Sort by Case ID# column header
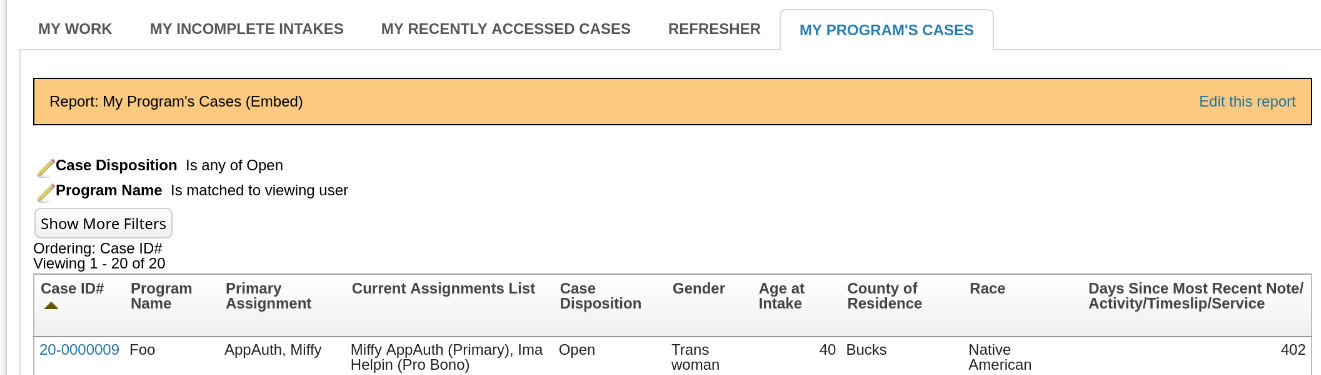Image resolution: width=1321 pixels, height=375 pixels. coord(72,289)
